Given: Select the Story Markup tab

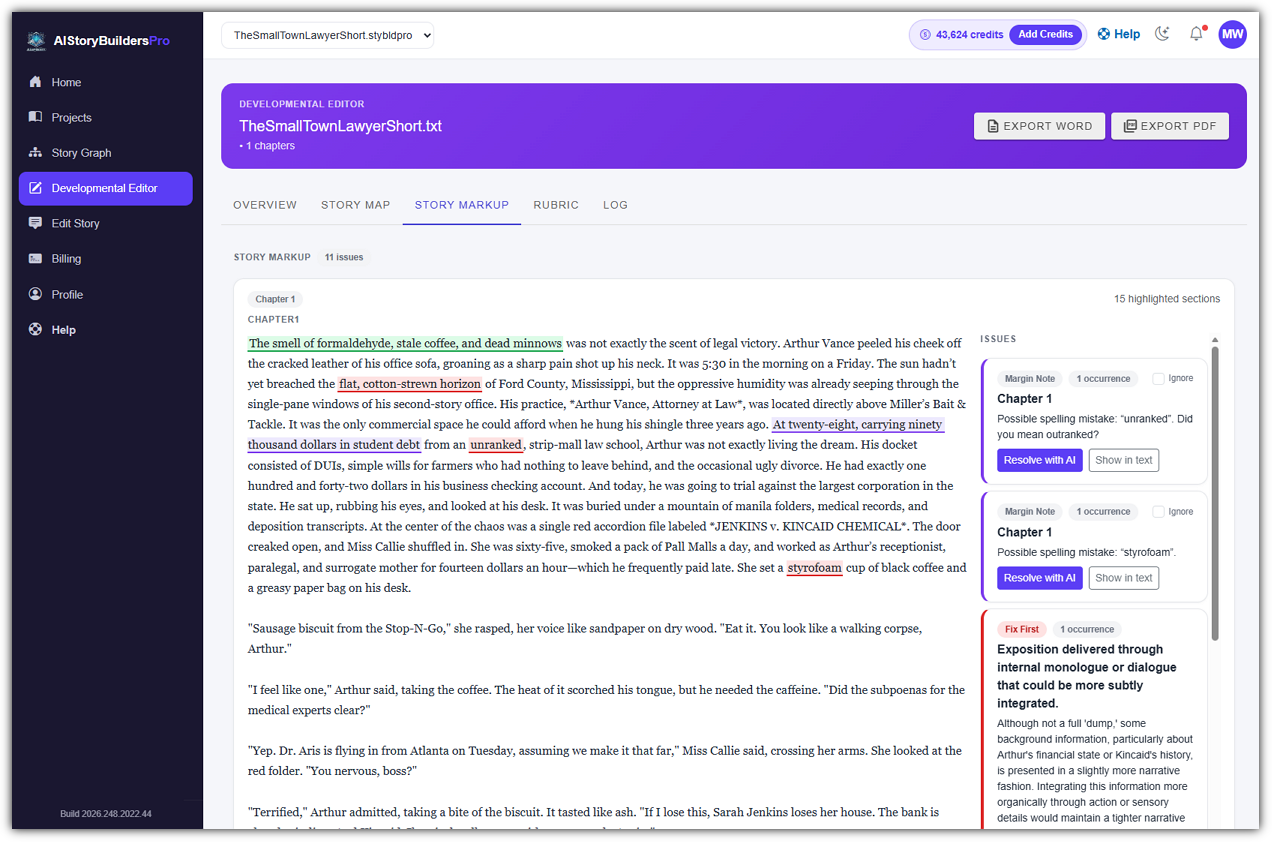Looking at the screenshot, I should click(462, 205).
